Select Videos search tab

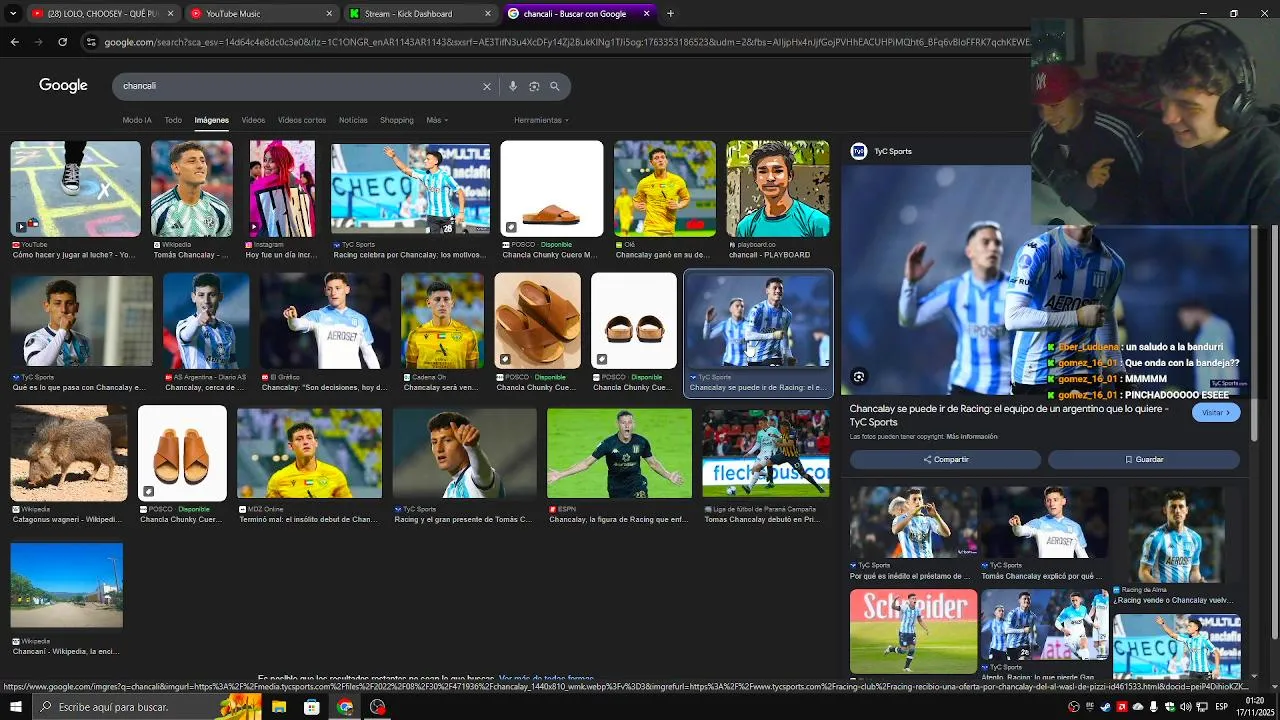(253, 120)
